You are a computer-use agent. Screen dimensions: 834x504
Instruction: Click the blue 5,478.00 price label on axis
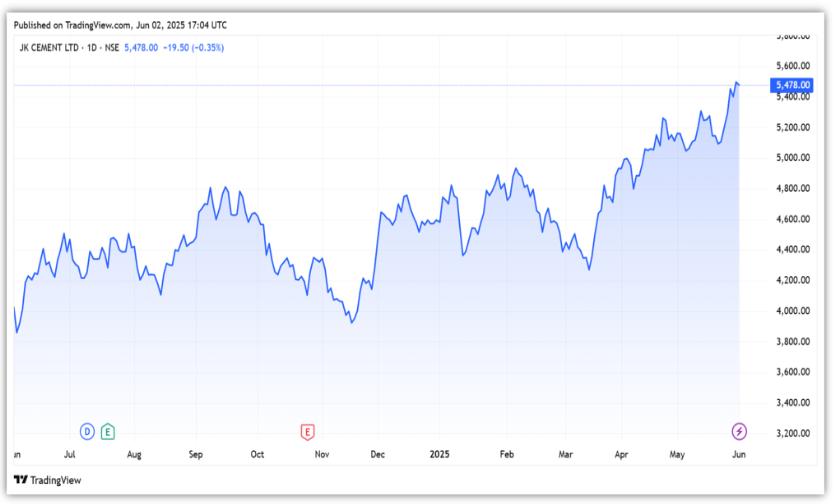tap(792, 86)
